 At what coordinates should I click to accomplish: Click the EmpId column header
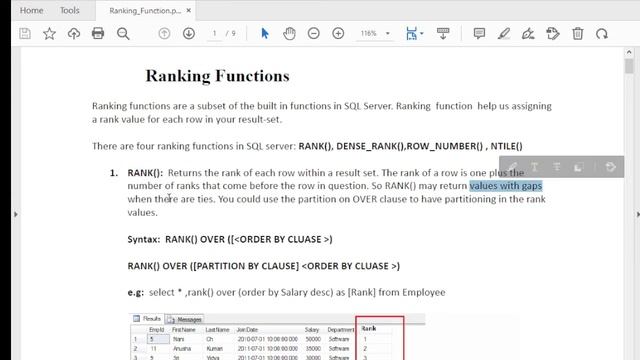coord(156,330)
